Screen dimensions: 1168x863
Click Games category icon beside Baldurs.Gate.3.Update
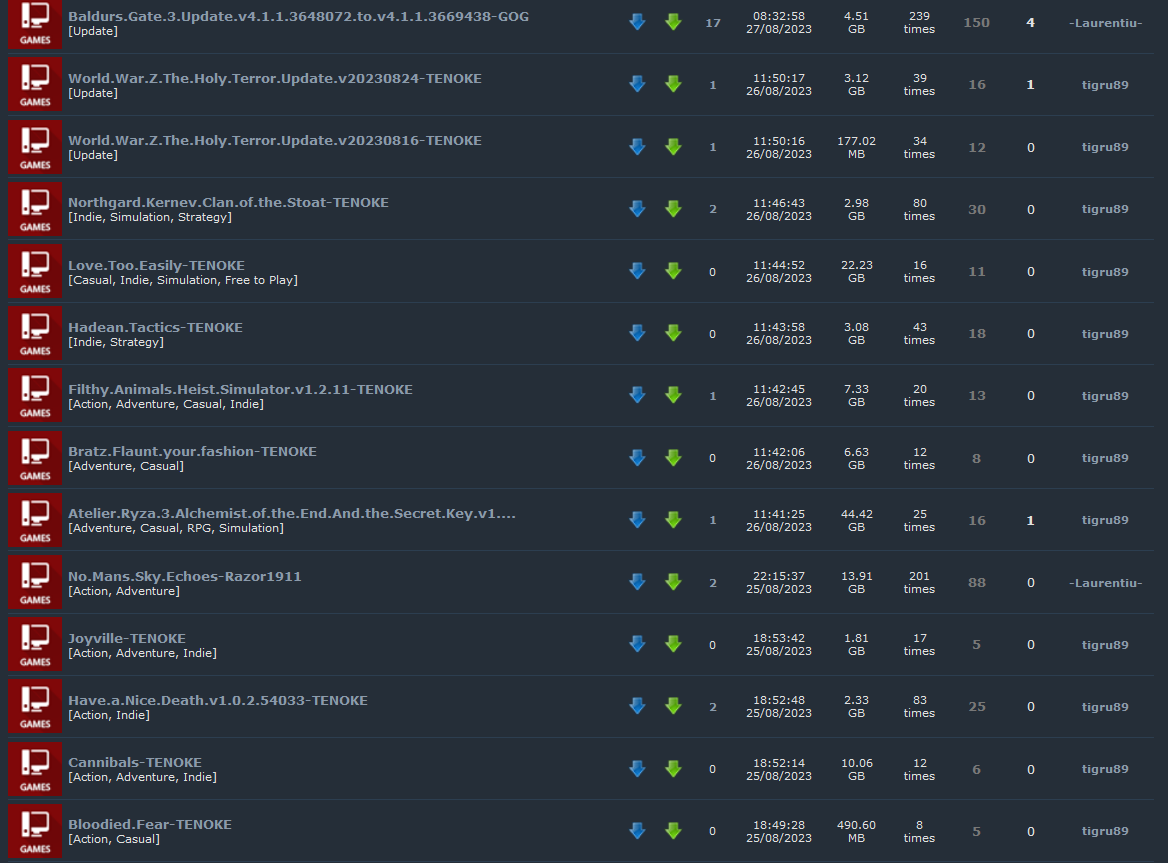pyautogui.click(x=35, y=24)
